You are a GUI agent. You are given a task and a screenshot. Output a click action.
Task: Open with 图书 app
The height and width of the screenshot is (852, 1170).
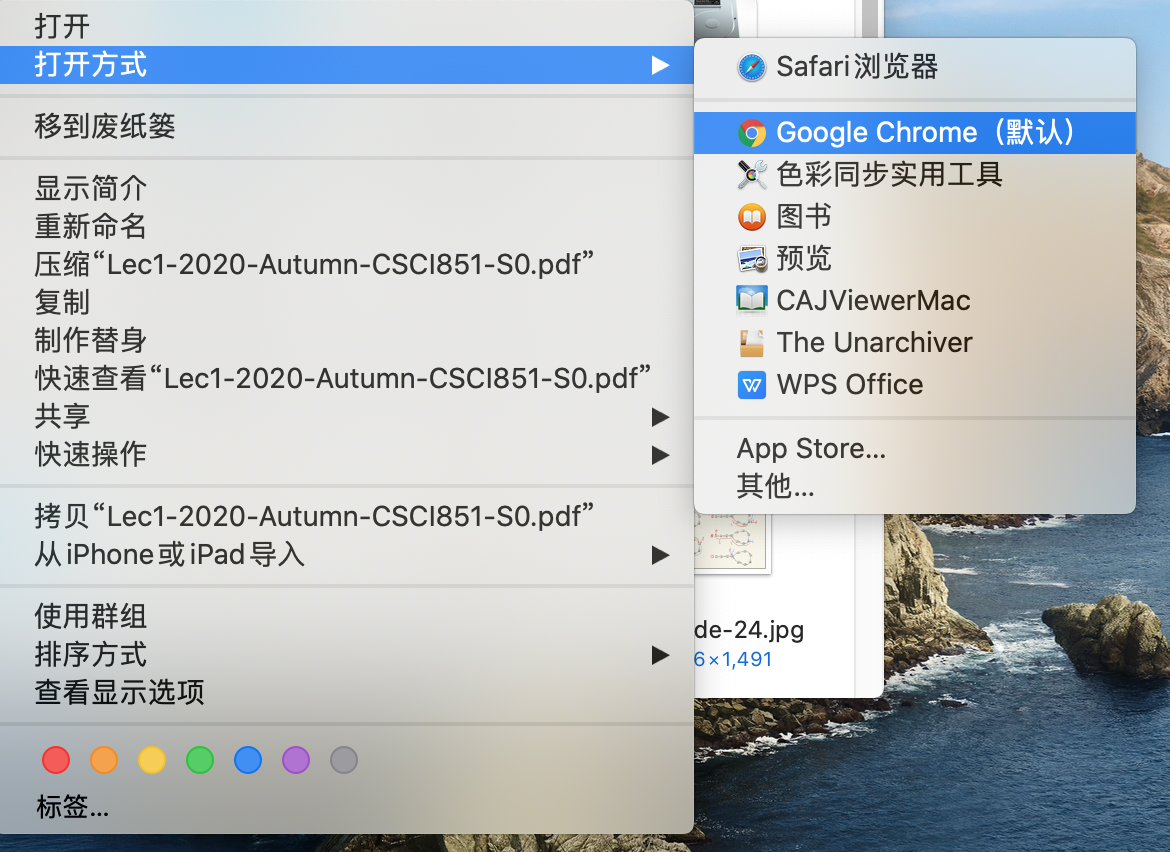tap(915, 217)
